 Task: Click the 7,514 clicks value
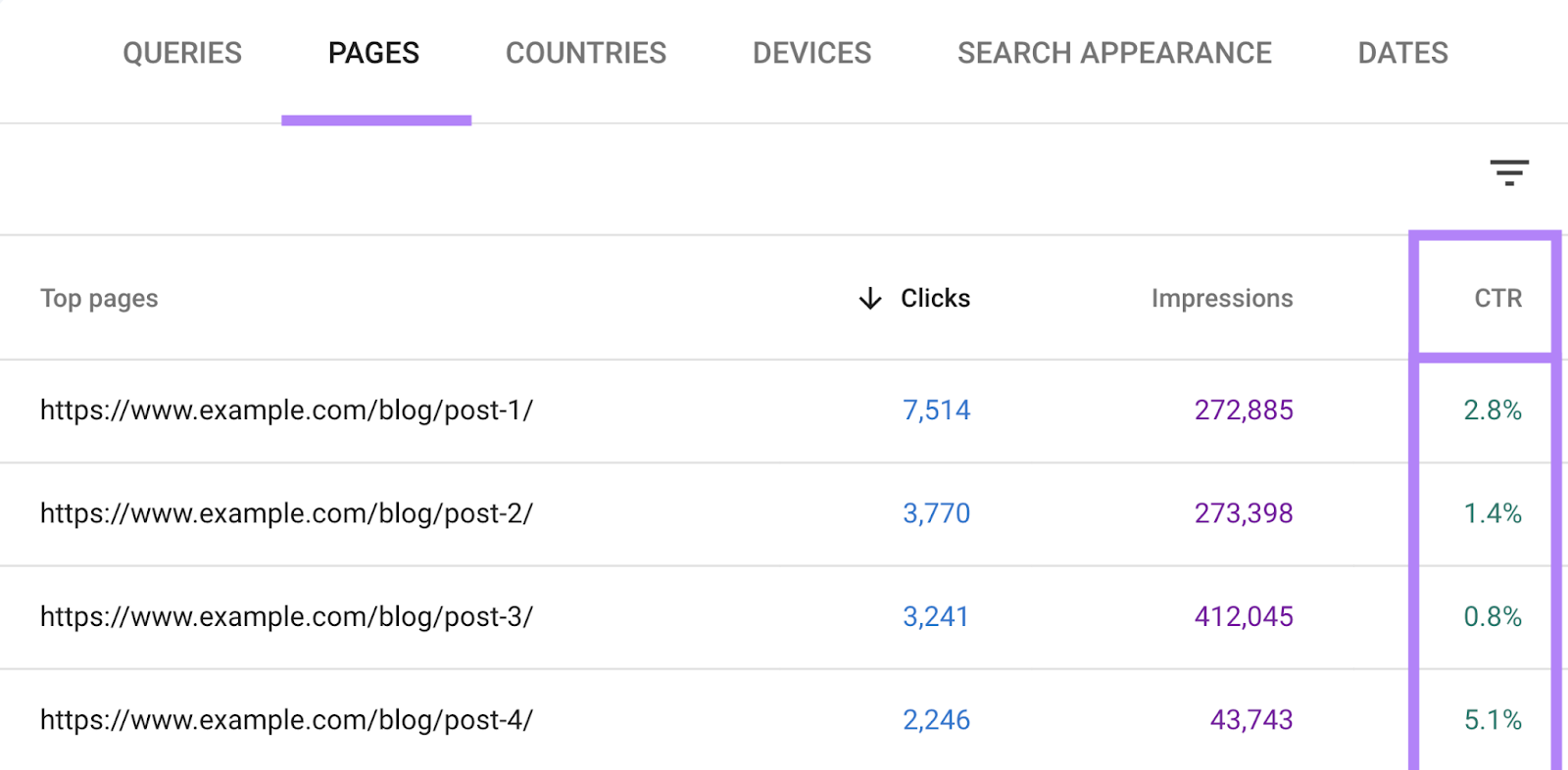[936, 410]
